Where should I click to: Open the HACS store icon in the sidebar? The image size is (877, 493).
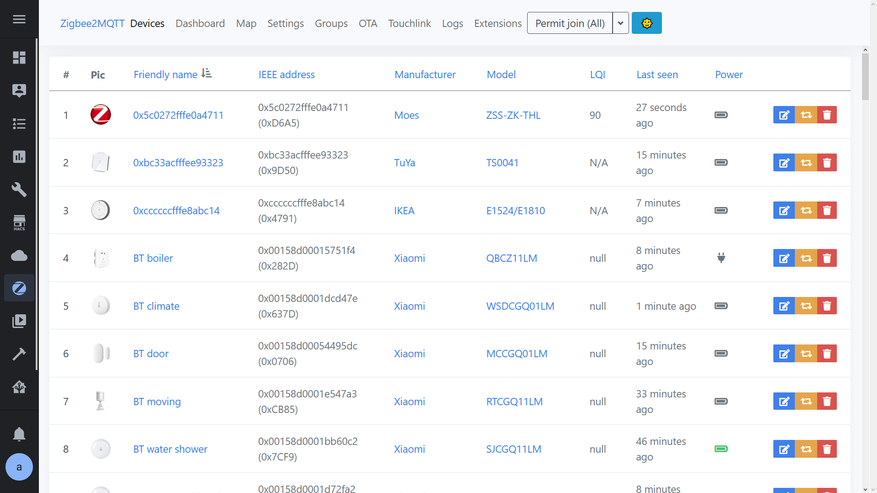[x=19, y=223]
